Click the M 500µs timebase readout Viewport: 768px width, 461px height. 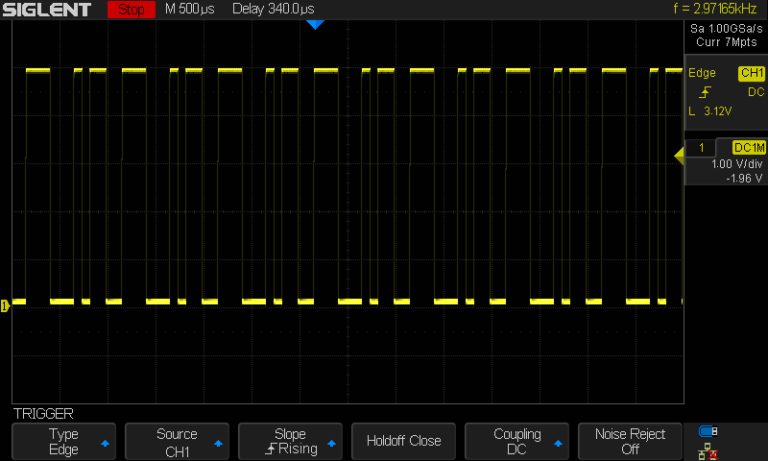[x=190, y=10]
